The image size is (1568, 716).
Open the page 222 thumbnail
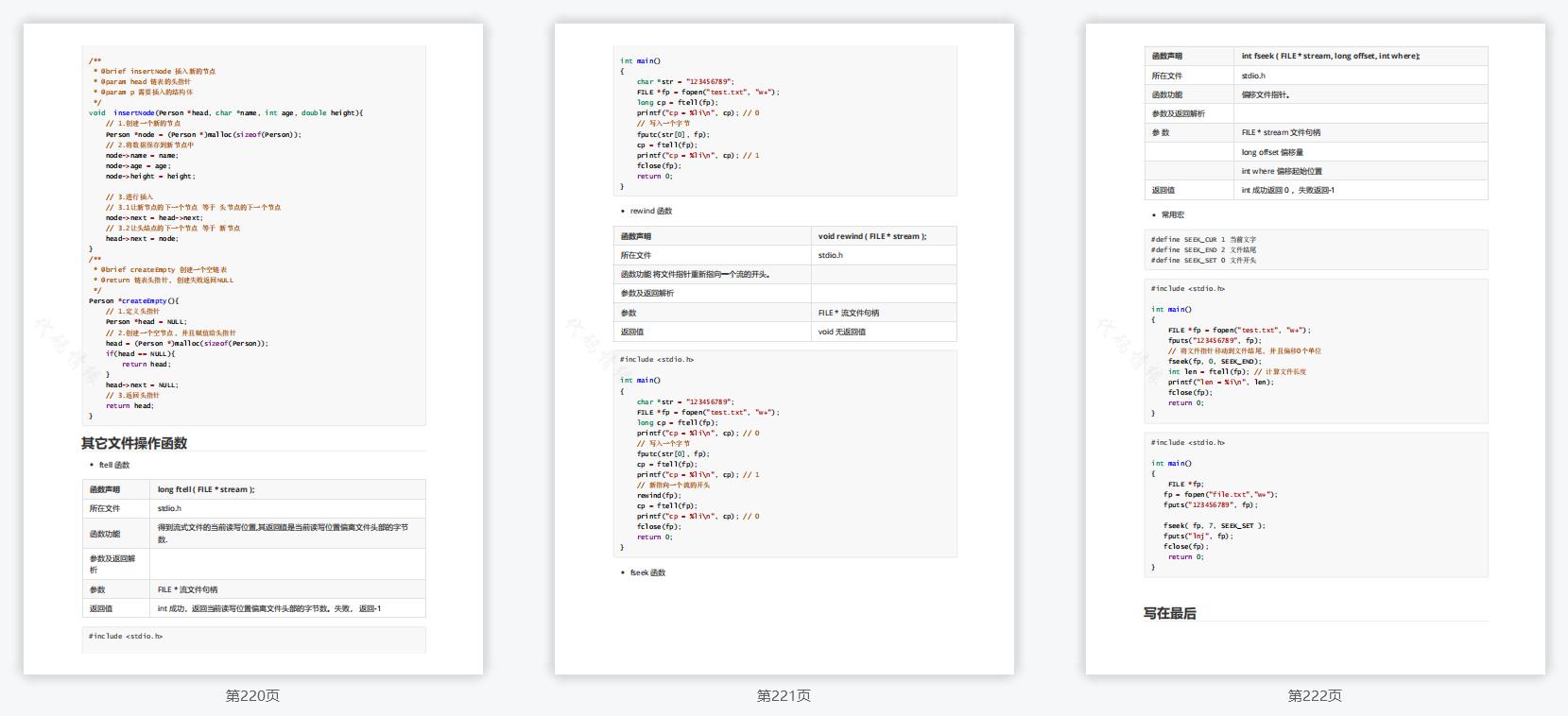click(1316, 349)
